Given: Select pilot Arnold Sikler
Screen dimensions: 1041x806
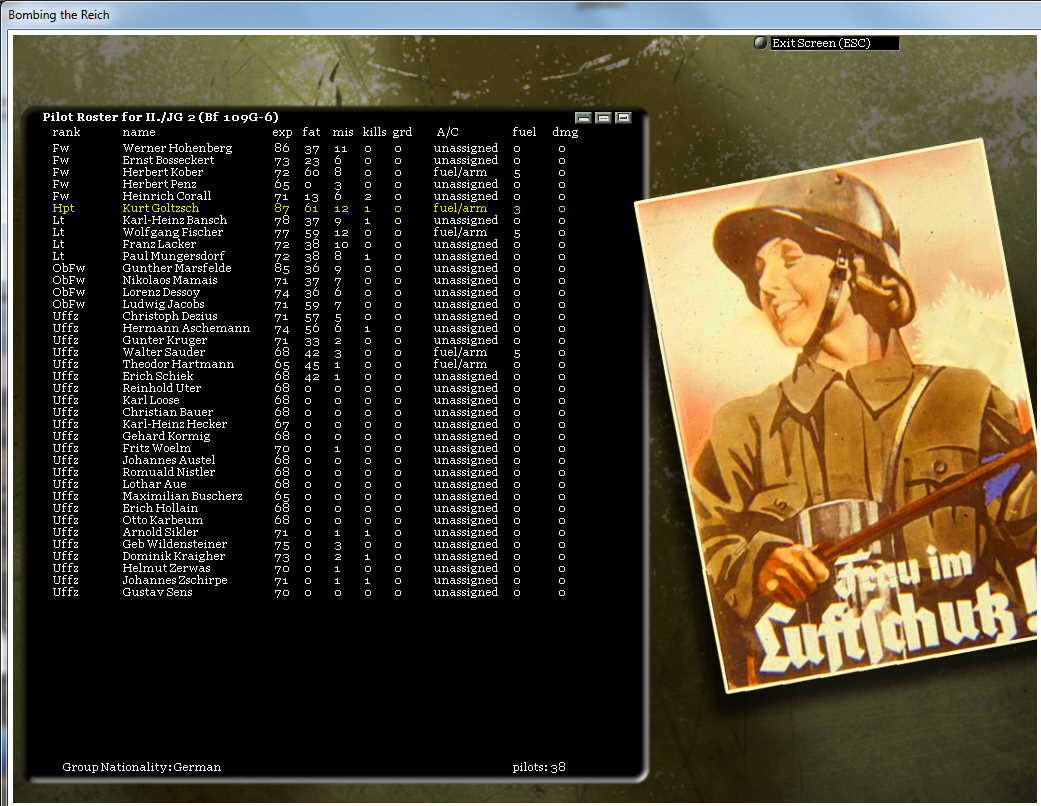Looking at the screenshot, I should pyautogui.click(x=160, y=531).
